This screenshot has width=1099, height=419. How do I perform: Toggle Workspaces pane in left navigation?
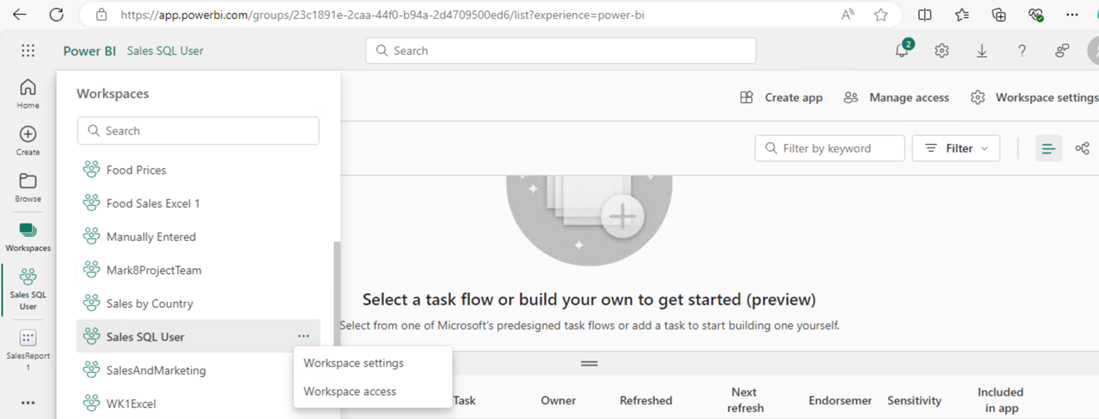(28, 237)
